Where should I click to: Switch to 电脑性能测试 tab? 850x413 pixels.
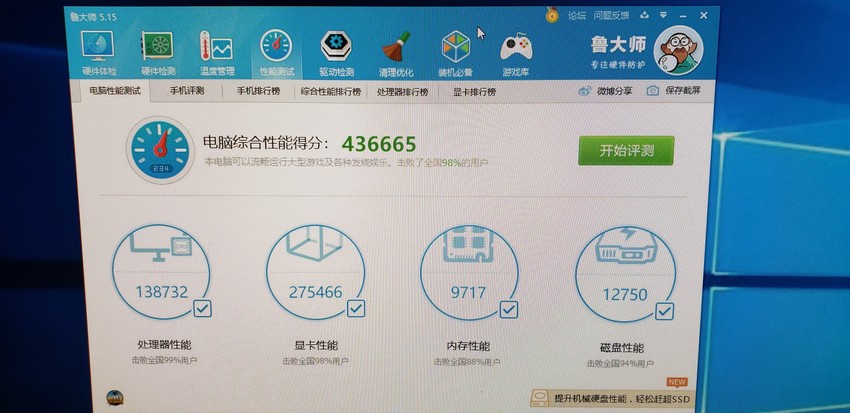(x=115, y=91)
